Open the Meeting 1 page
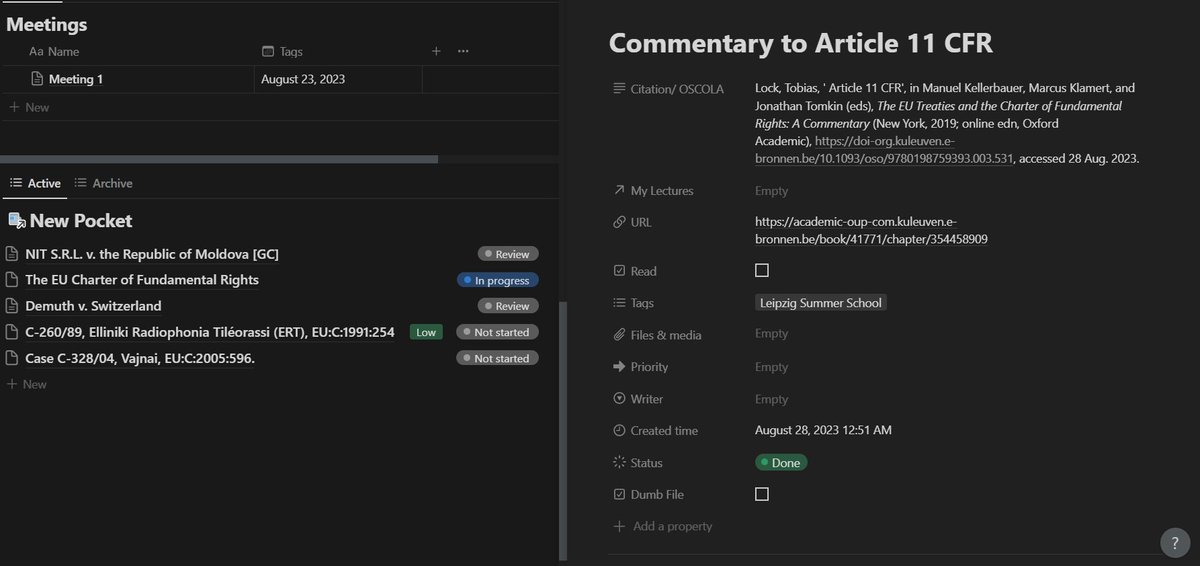Viewport: 1200px width, 566px height. point(76,79)
